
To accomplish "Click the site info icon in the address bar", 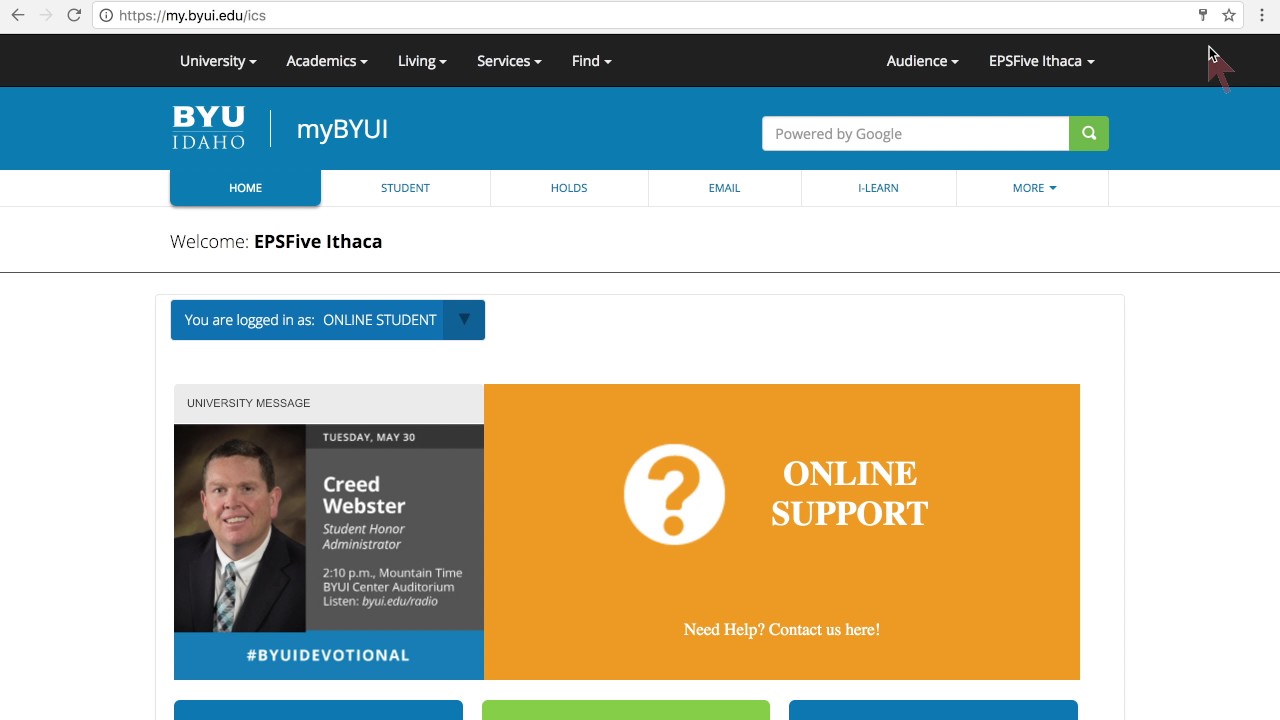I will 106,15.
